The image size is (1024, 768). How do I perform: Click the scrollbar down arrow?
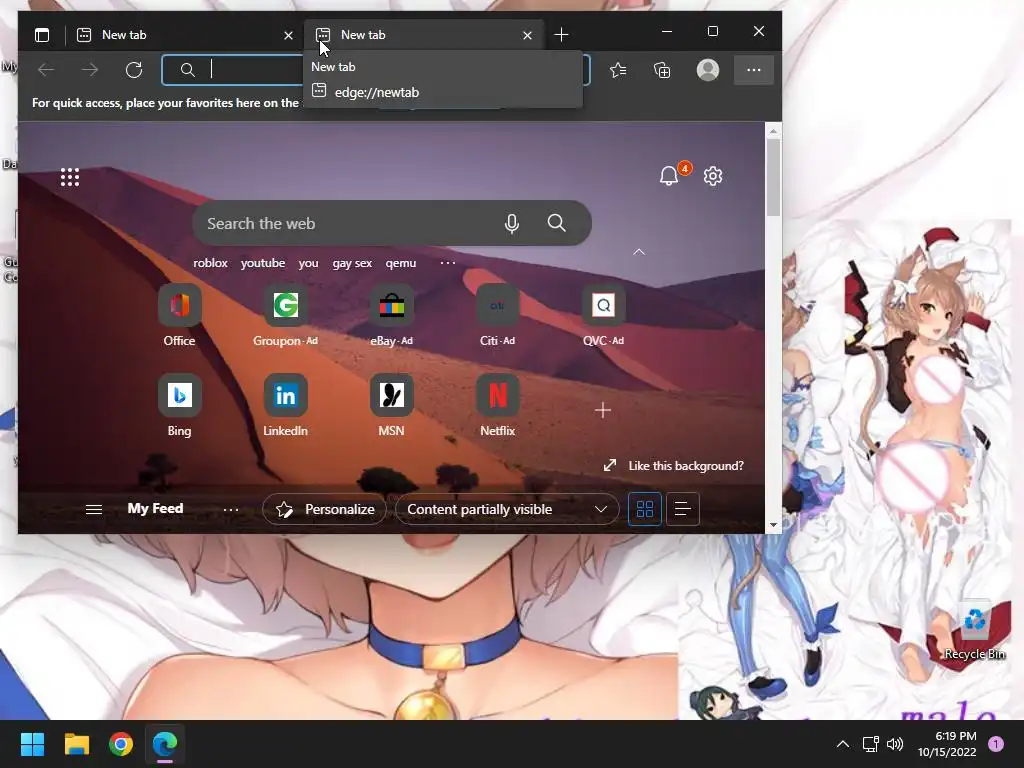tap(773, 525)
